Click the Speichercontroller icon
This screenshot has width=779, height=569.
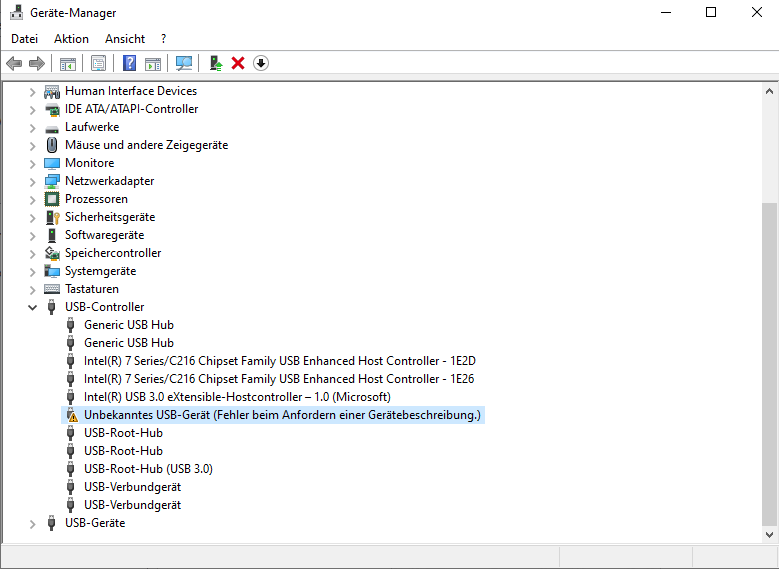pos(52,253)
